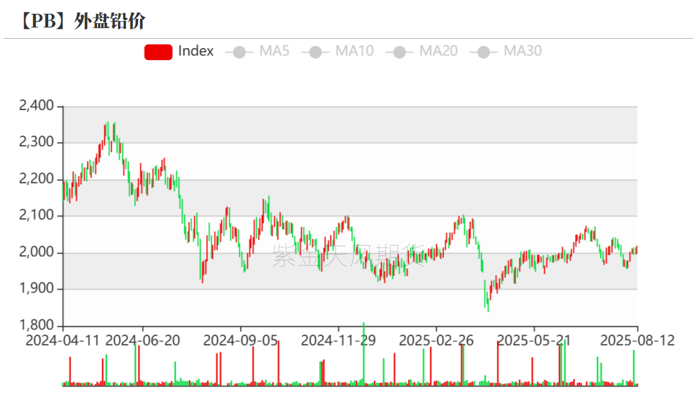Select the 2024-09-05 date axis label
Viewport: 694px width, 399px height.
[x=240, y=341]
